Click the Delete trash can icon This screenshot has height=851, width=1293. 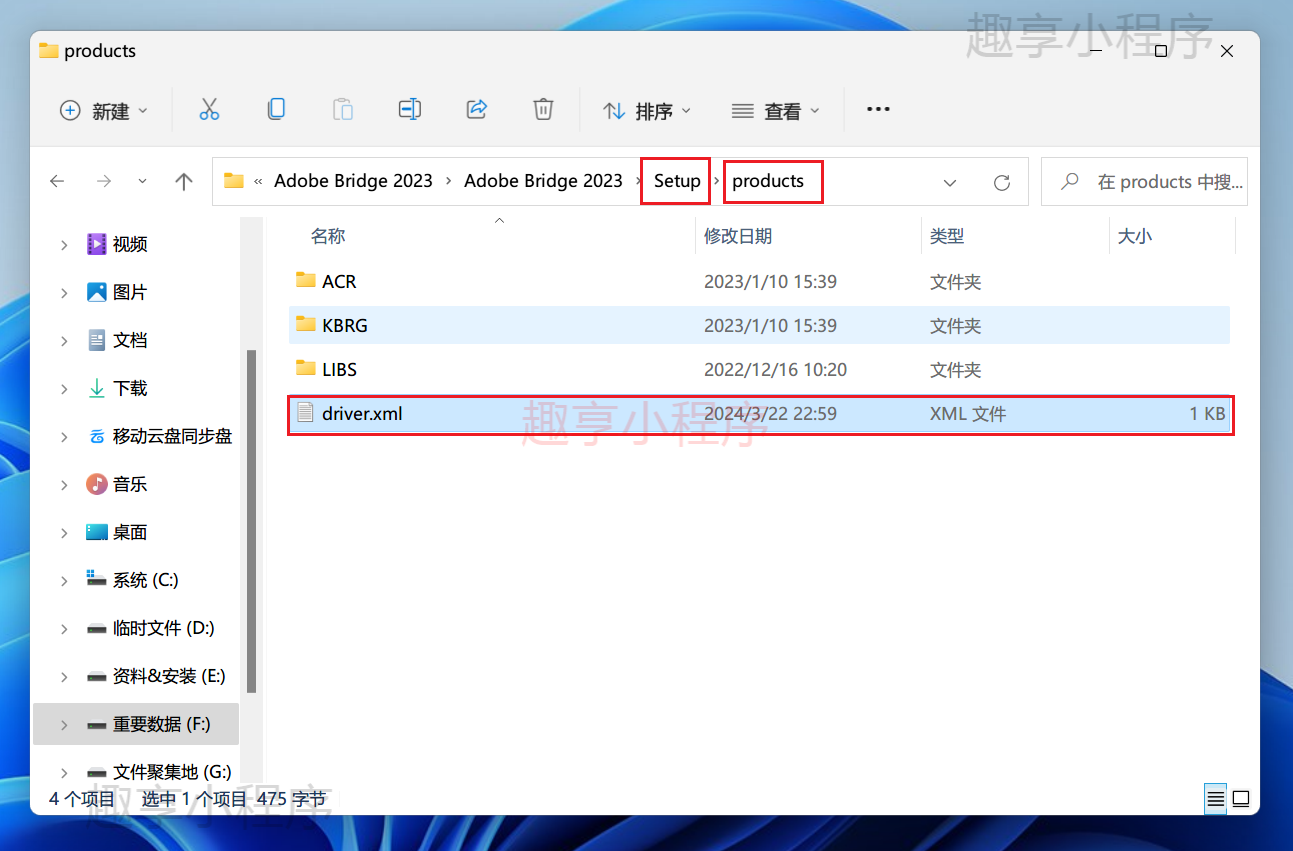click(x=543, y=110)
